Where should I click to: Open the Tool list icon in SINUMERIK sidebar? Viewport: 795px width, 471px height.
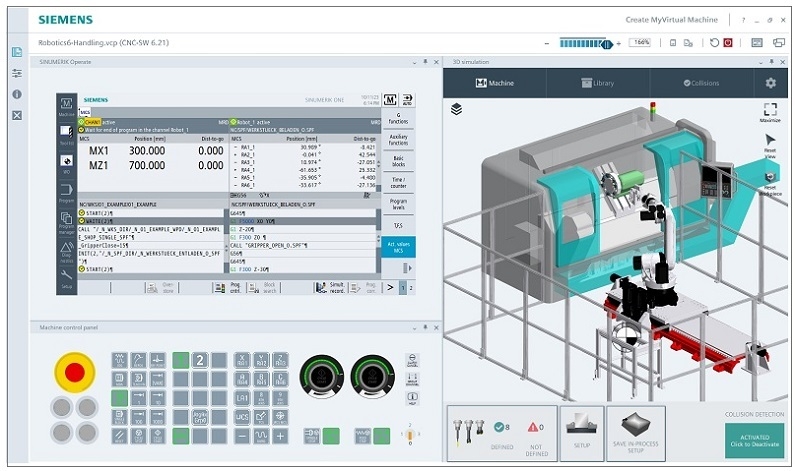click(66, 134)
